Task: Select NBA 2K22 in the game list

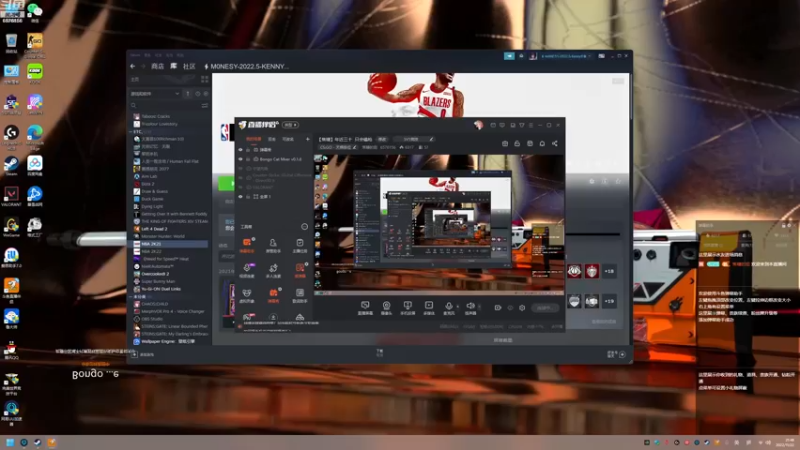Action: coord(170,252)
